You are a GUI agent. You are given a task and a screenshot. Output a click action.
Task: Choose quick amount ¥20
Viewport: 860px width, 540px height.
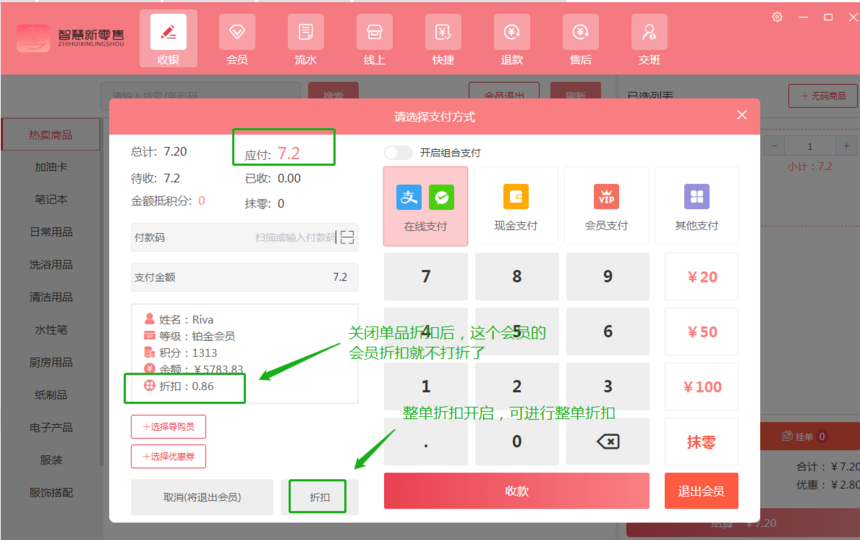[701, 276]
